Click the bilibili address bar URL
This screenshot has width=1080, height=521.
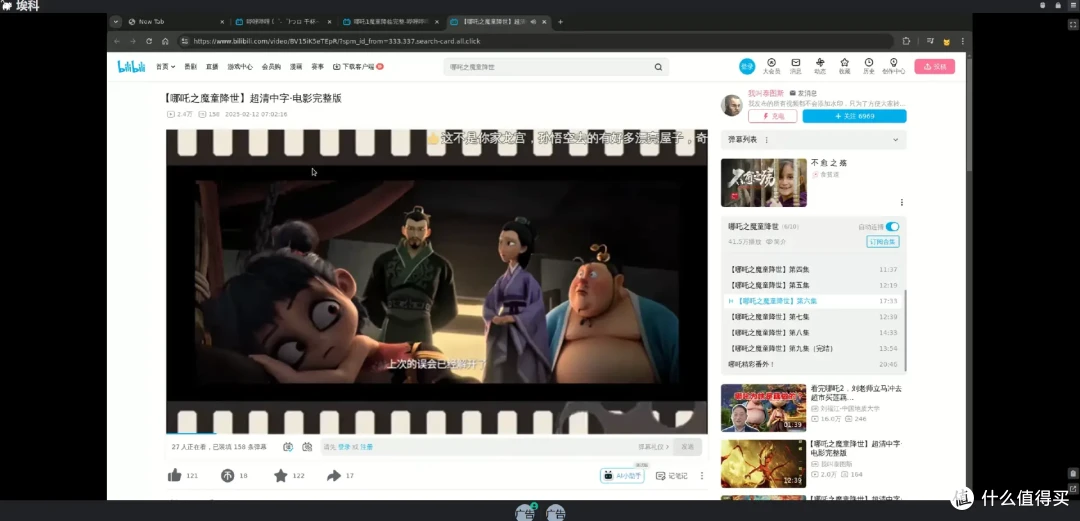coord(337,41)
